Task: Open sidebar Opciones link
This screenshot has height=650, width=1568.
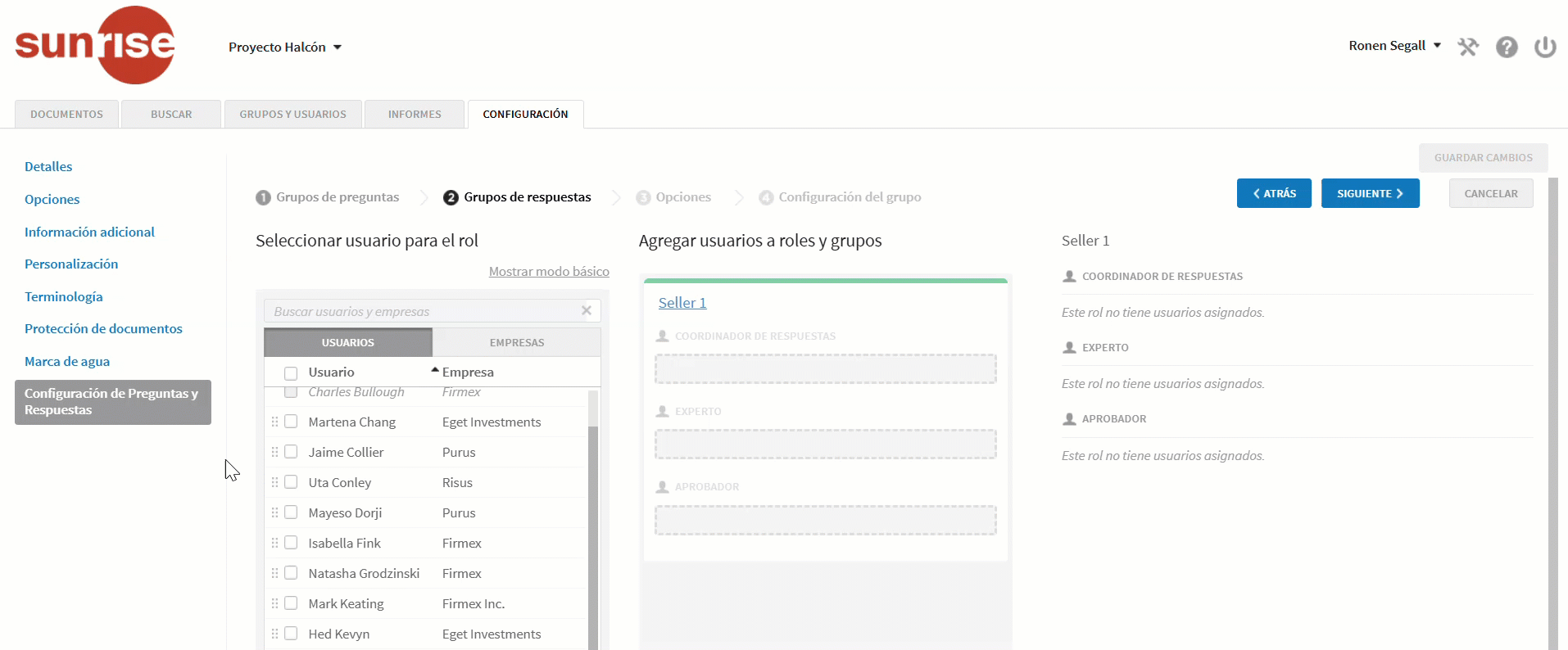Action: (52, 200)
